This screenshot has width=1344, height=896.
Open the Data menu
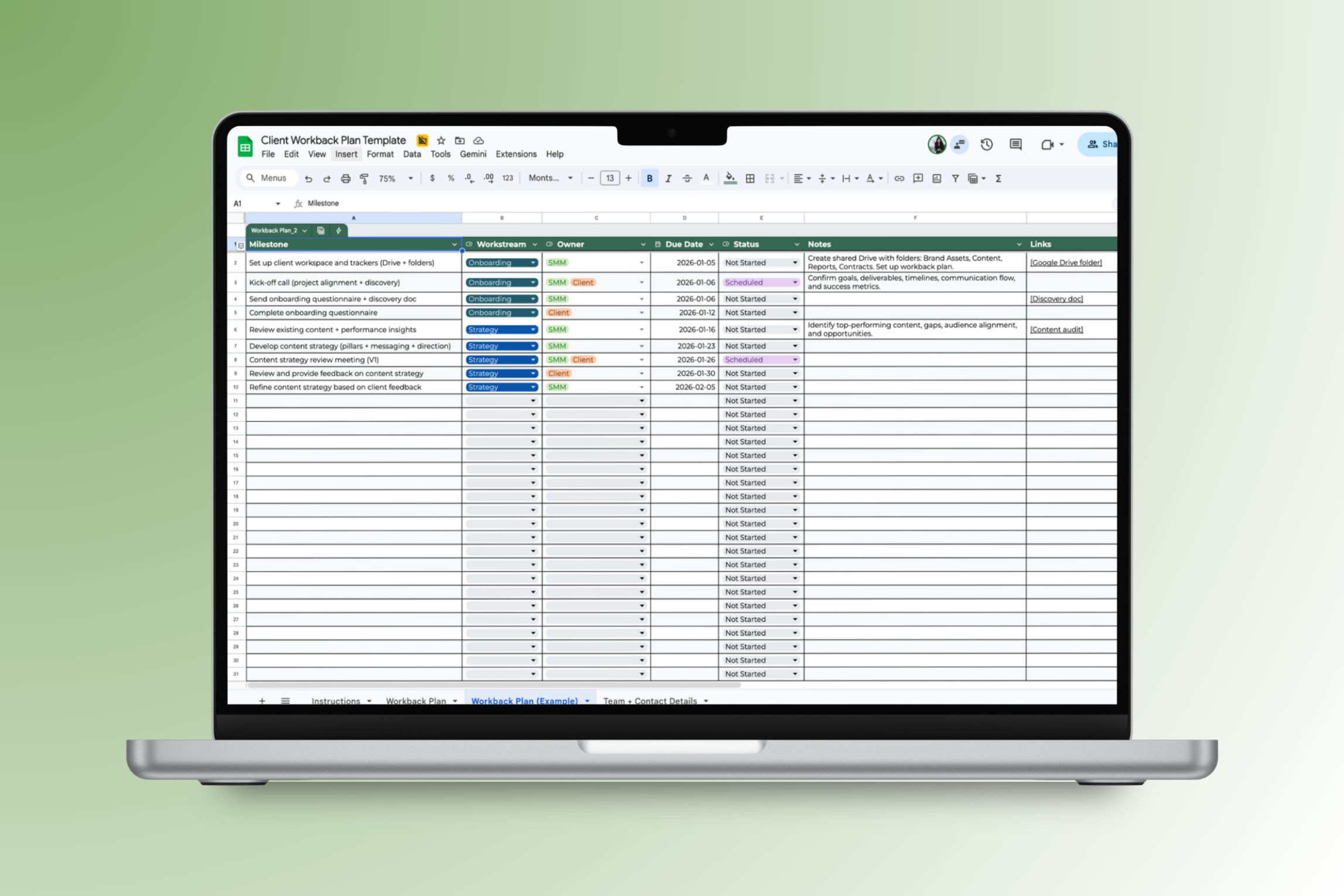point(412,154)
